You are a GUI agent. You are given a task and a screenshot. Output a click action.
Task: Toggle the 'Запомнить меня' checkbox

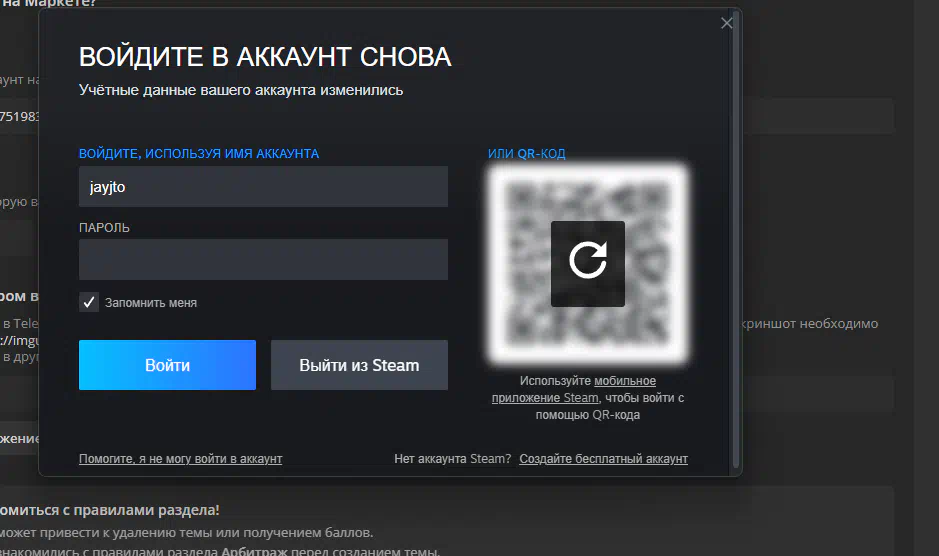[89, 303]
